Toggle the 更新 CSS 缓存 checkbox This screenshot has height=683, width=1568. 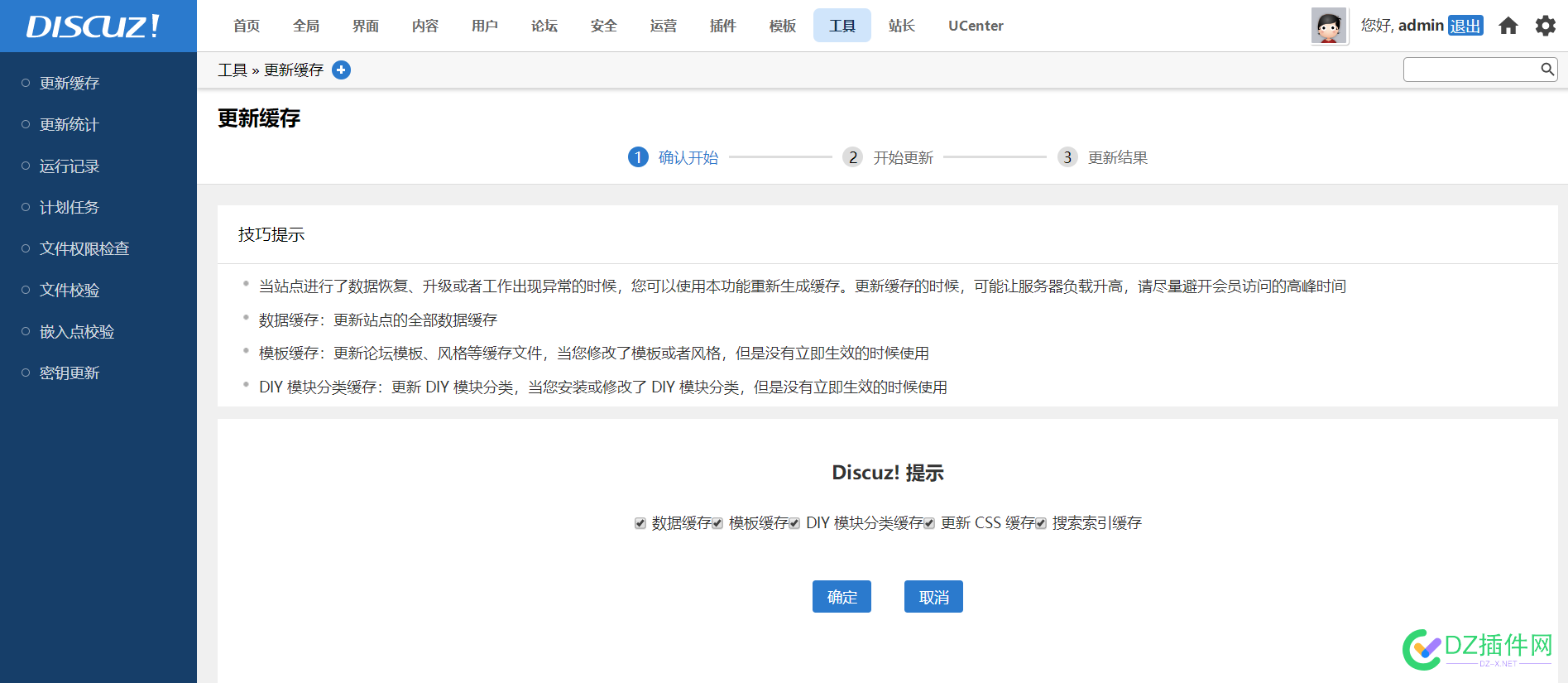point(929,523)
